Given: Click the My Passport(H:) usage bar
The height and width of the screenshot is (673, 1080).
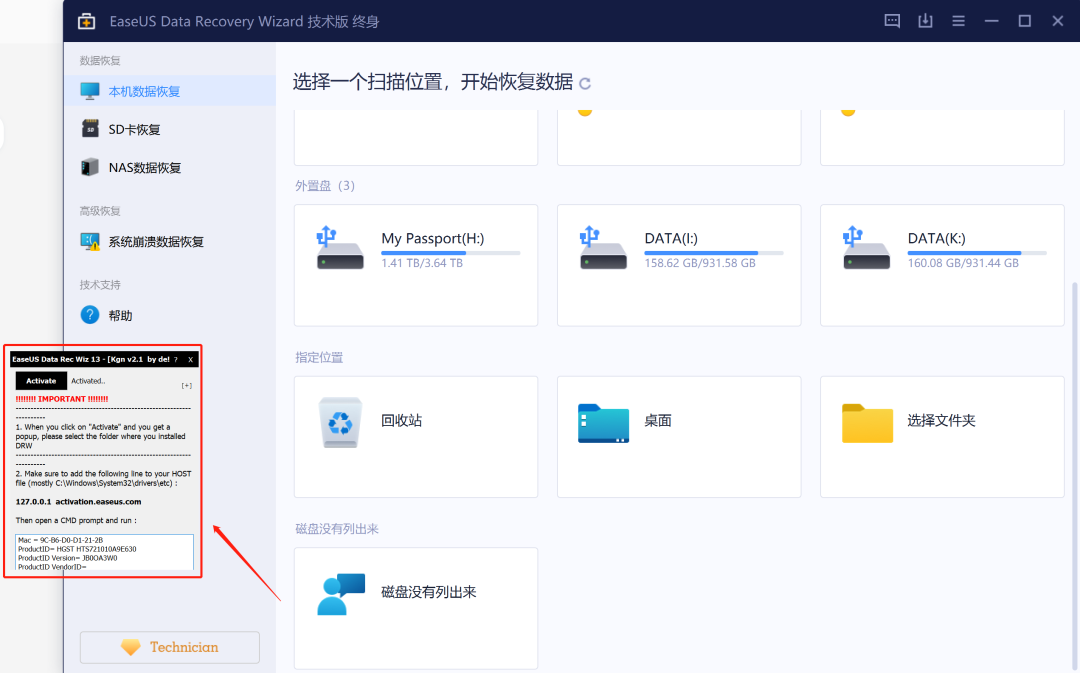Looking at the screenshot, I should point(450,253).
